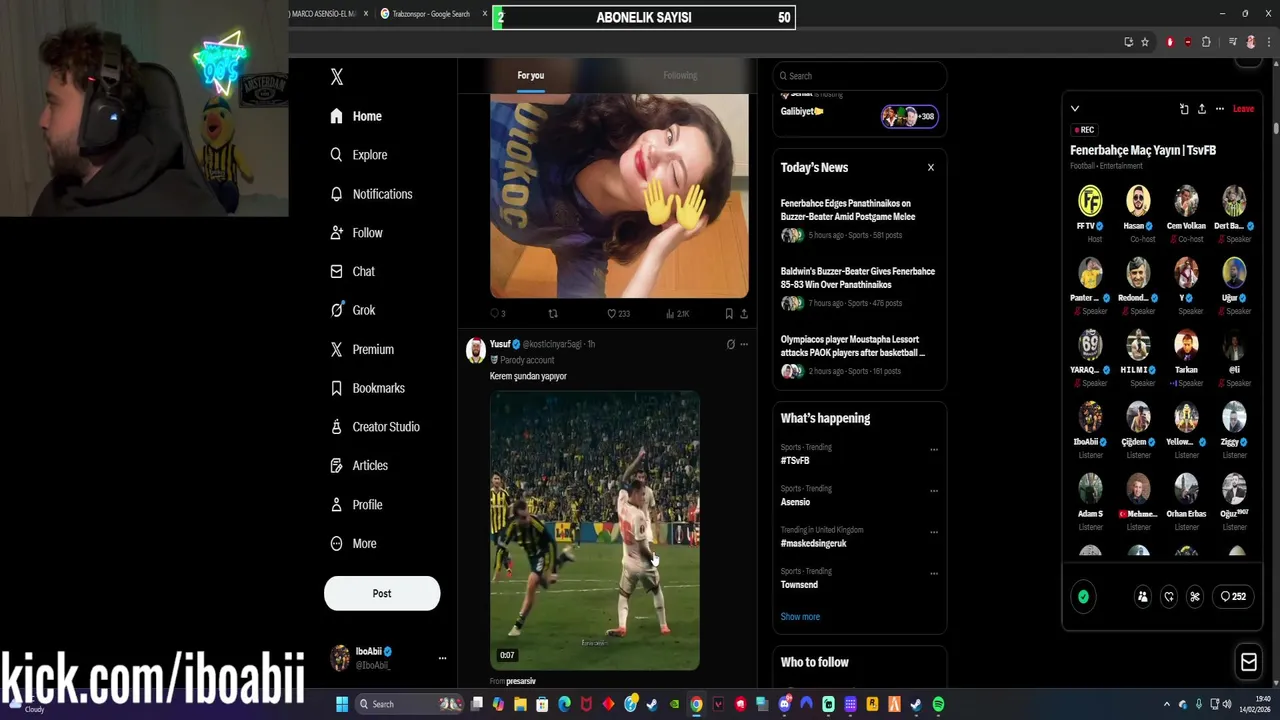This screenshot has height=720, width=1280.
Task: Open the space clip scissors icon
Action: coord(1194,597)
